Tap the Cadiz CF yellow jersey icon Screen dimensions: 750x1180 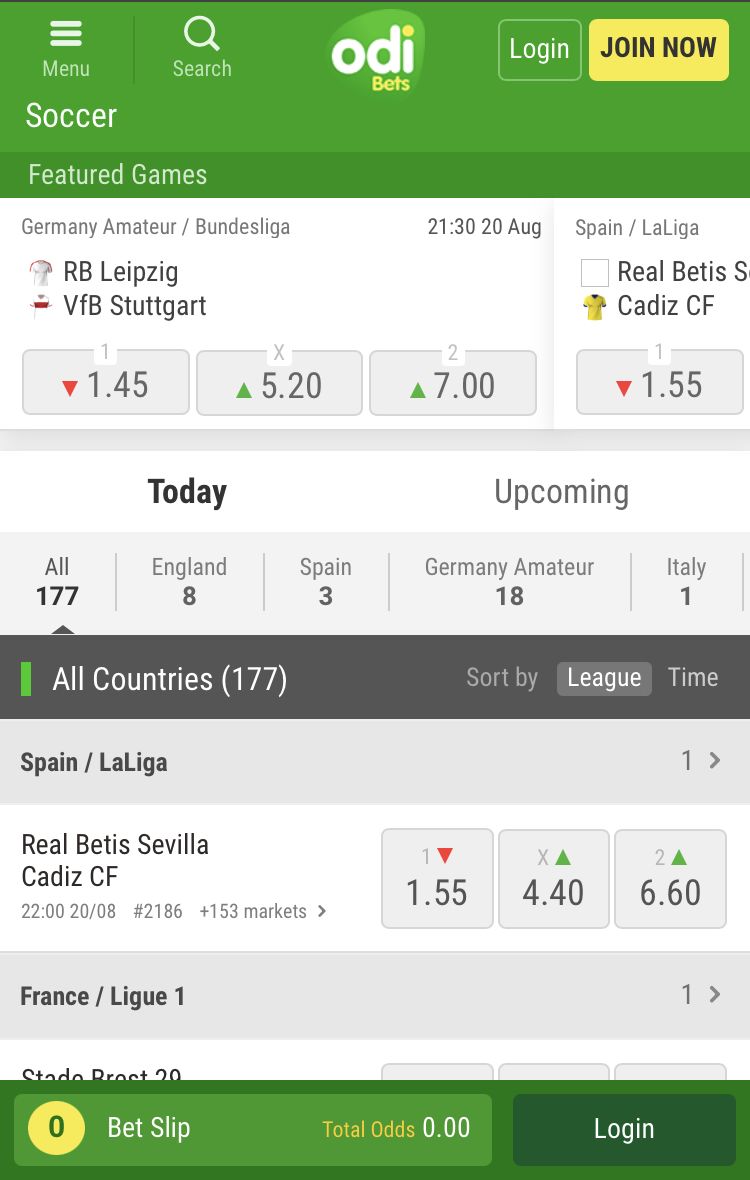coord(594,306)
